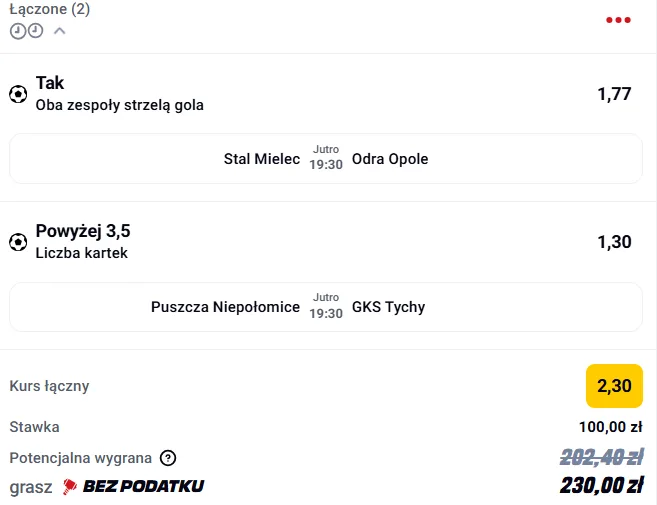Click the 100,00 zł stake amount
The image size is (657, 505).
click(610, 427)
